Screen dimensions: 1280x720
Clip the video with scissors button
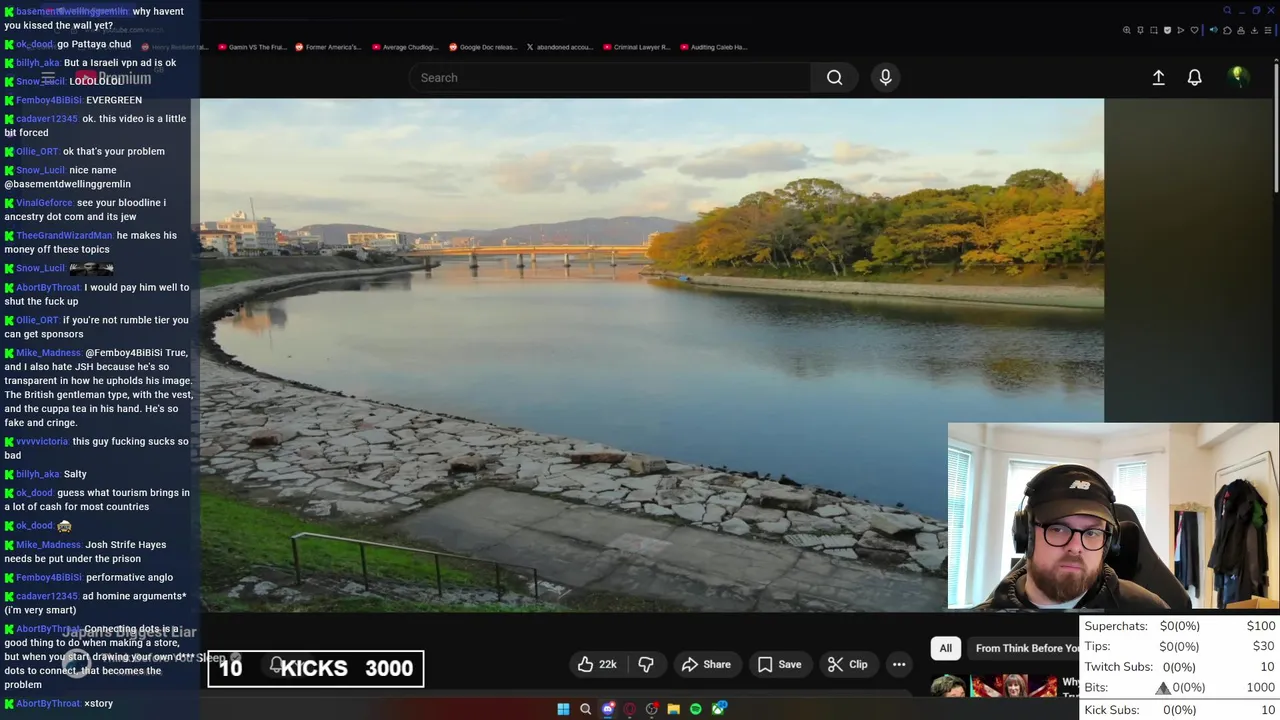coord(848,664)
